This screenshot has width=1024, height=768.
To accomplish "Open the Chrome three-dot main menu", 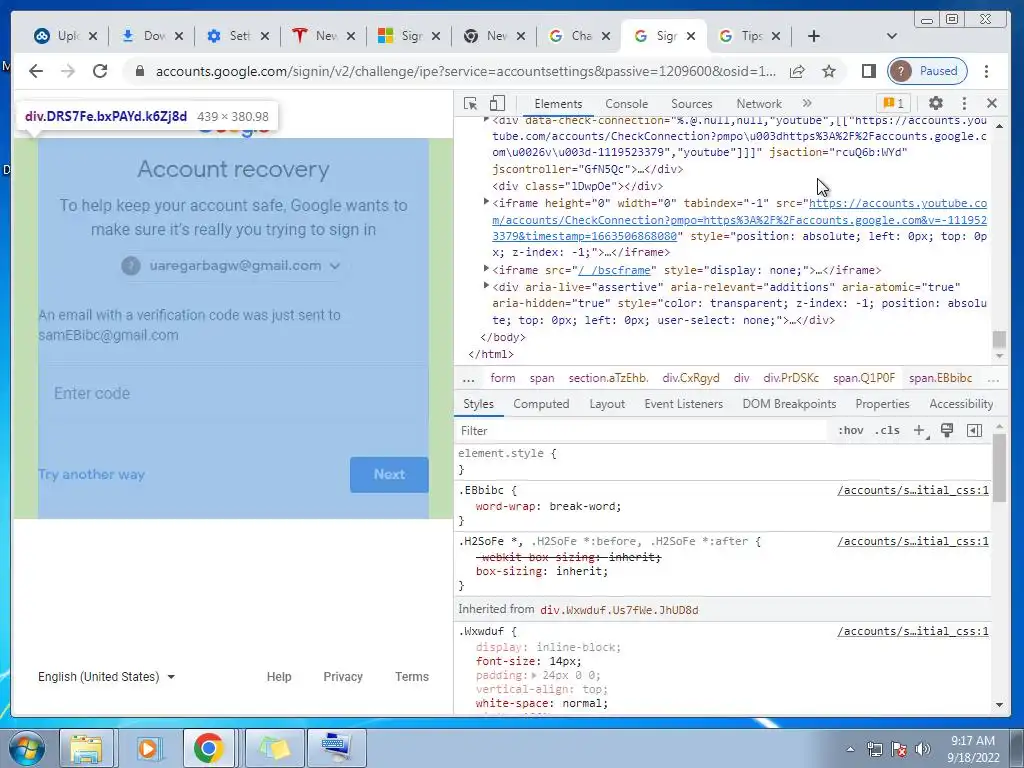I will pyautogui.click(x=987, y=71).
